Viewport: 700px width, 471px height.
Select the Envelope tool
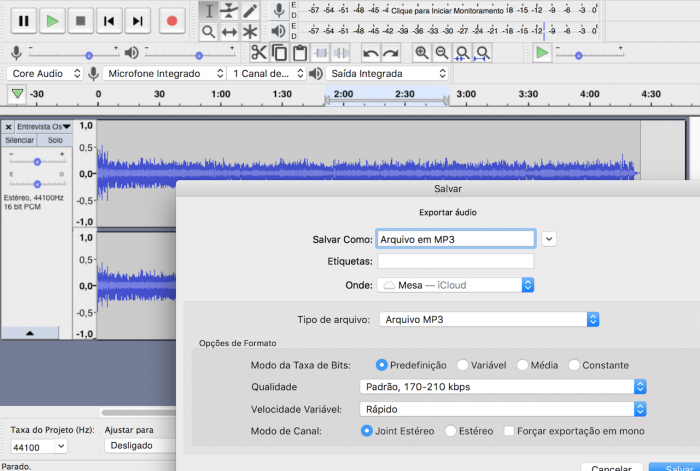pos(229,11)
